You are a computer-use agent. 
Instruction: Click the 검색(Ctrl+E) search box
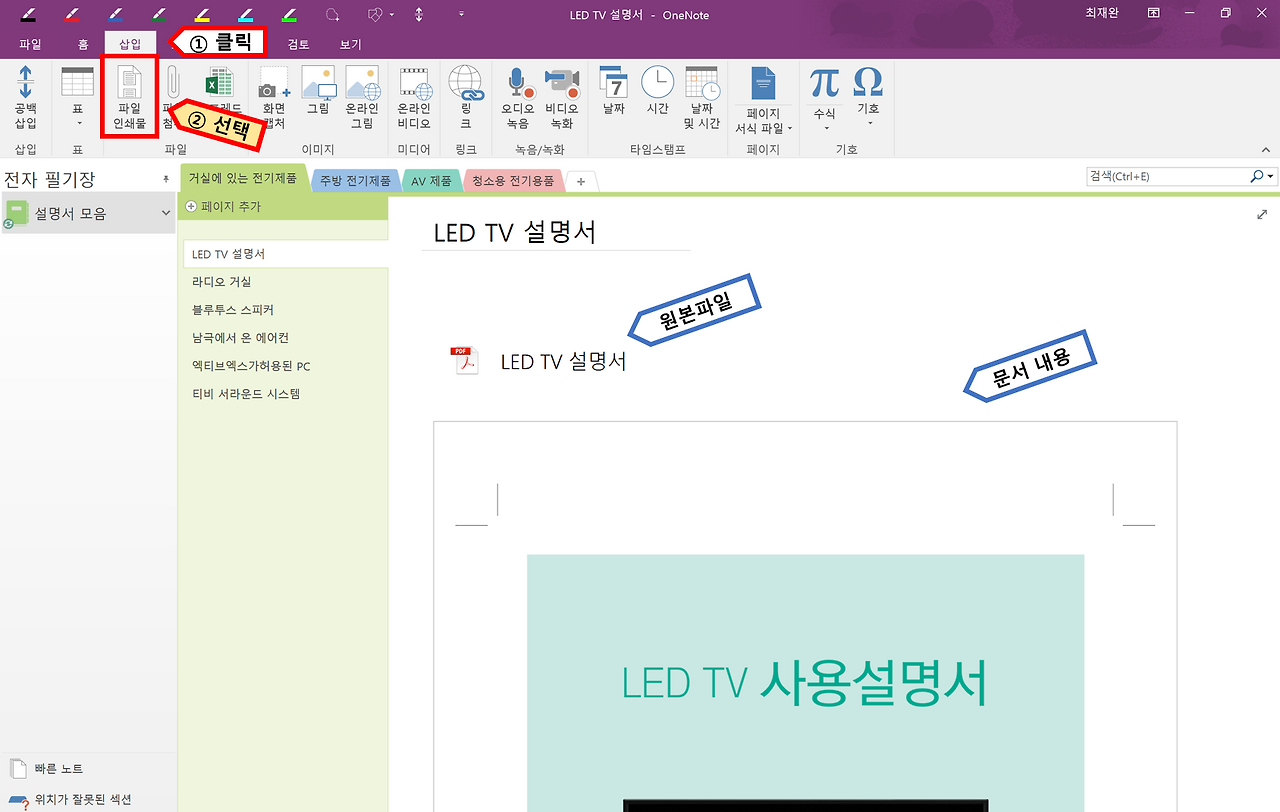(x=1168, y=177)
